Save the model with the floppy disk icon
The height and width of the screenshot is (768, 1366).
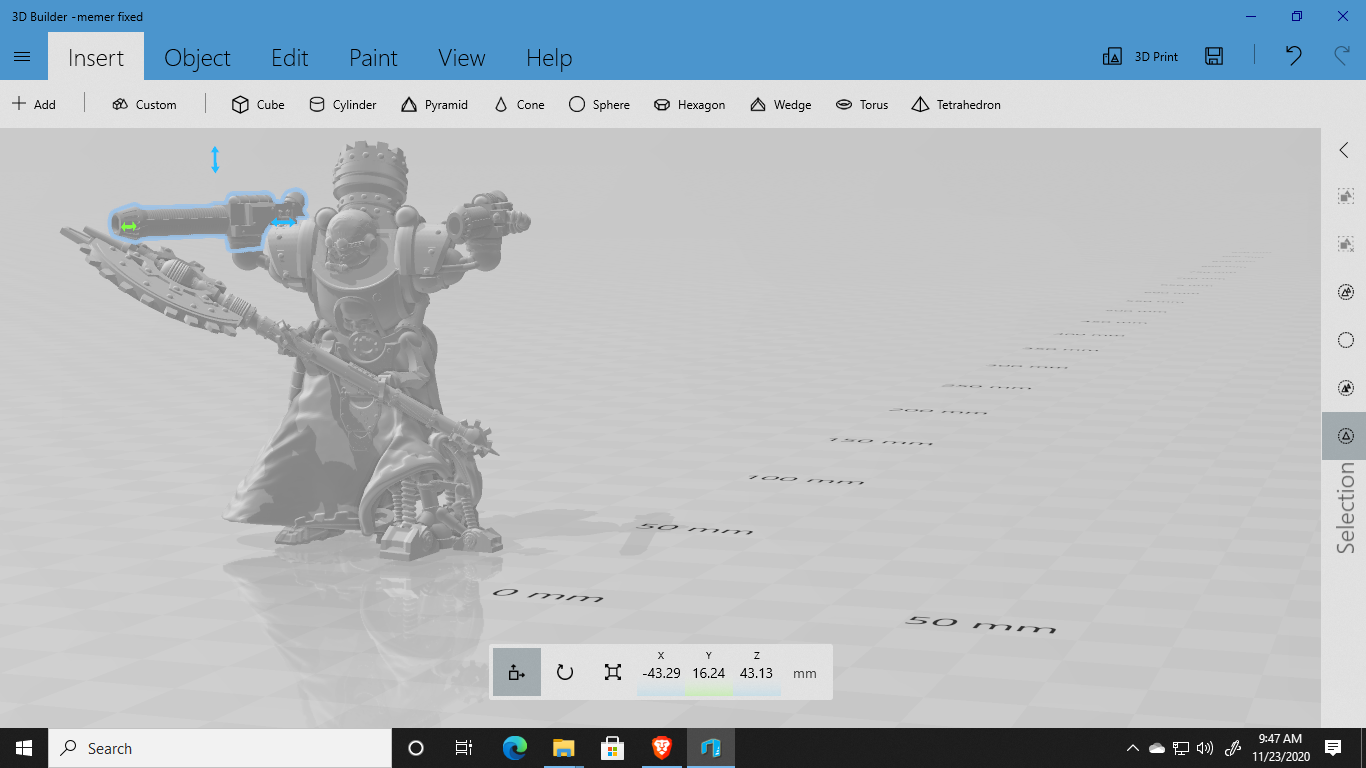pyautogui.click(x=1214, y=57)
